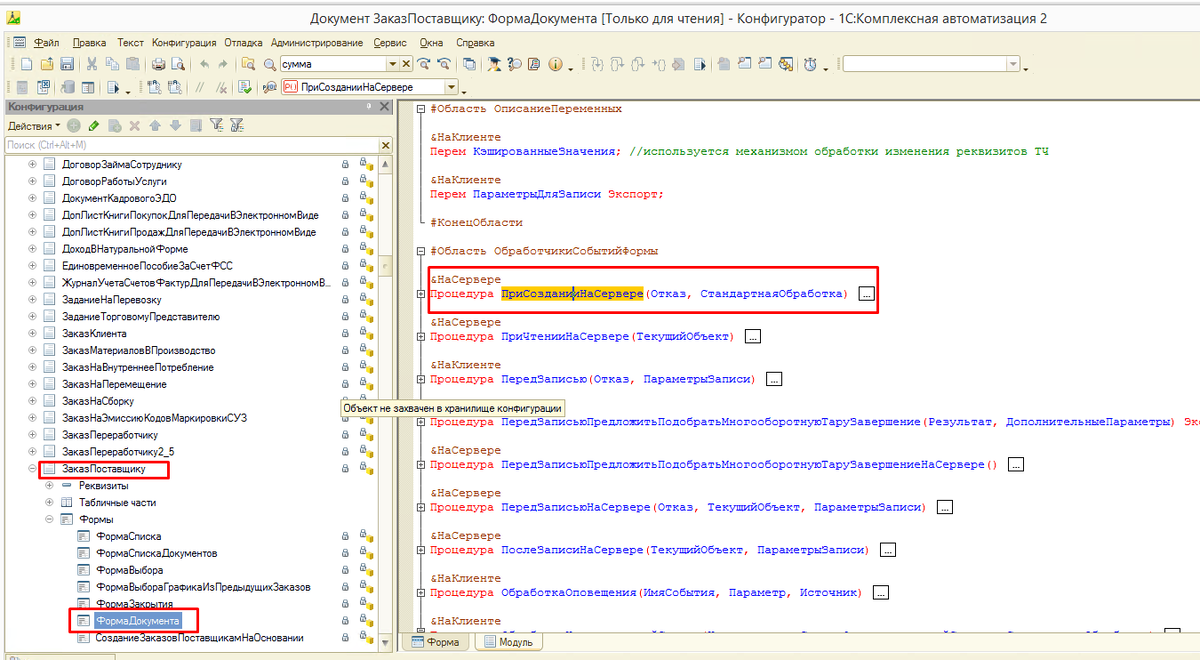Click the Find next icon
Viewport: 1200px width, 660px height.
click(x=424, y=64)
